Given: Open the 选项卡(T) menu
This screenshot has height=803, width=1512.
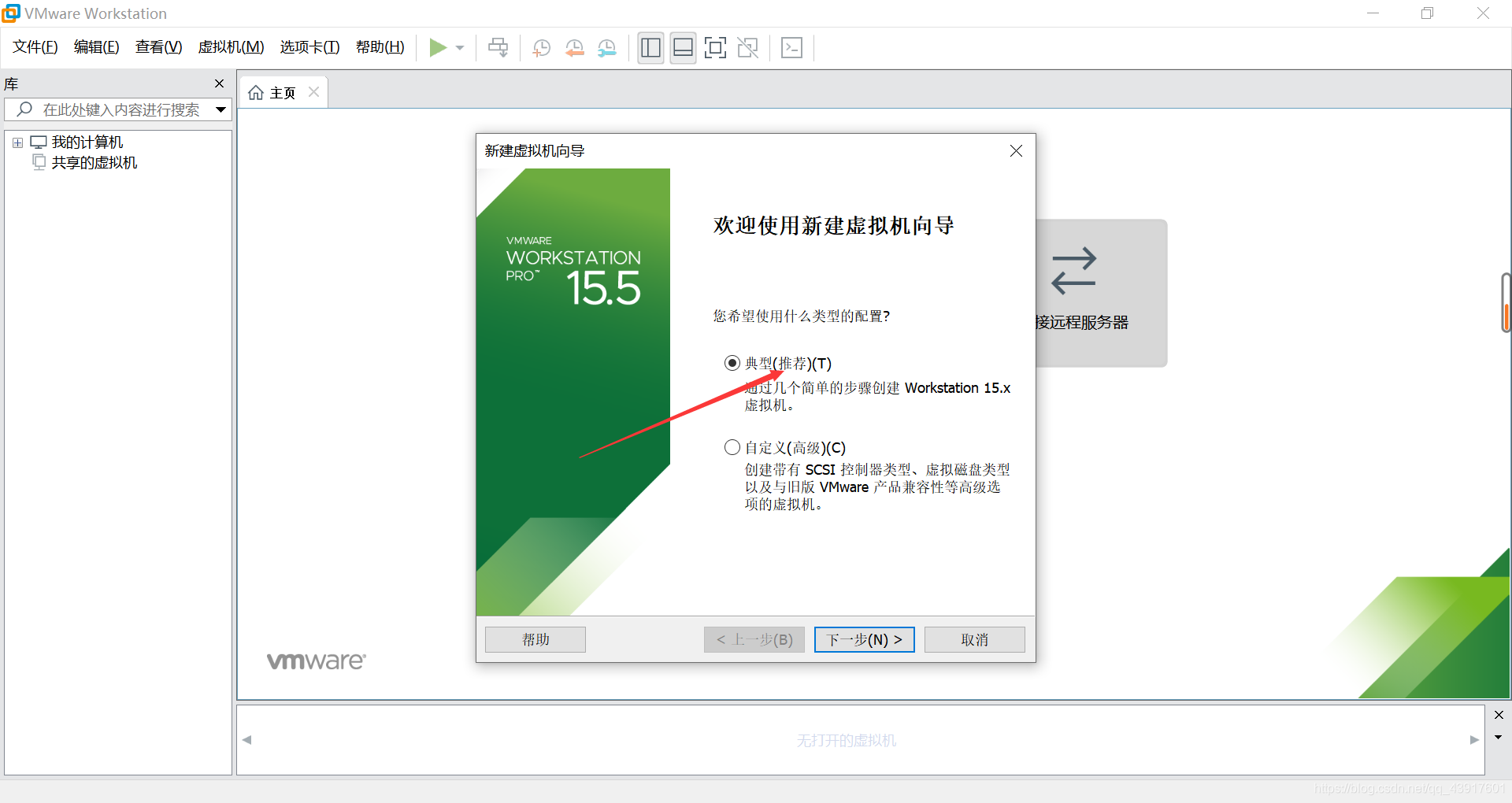Looking at the screenshot, I should point(309,47).
